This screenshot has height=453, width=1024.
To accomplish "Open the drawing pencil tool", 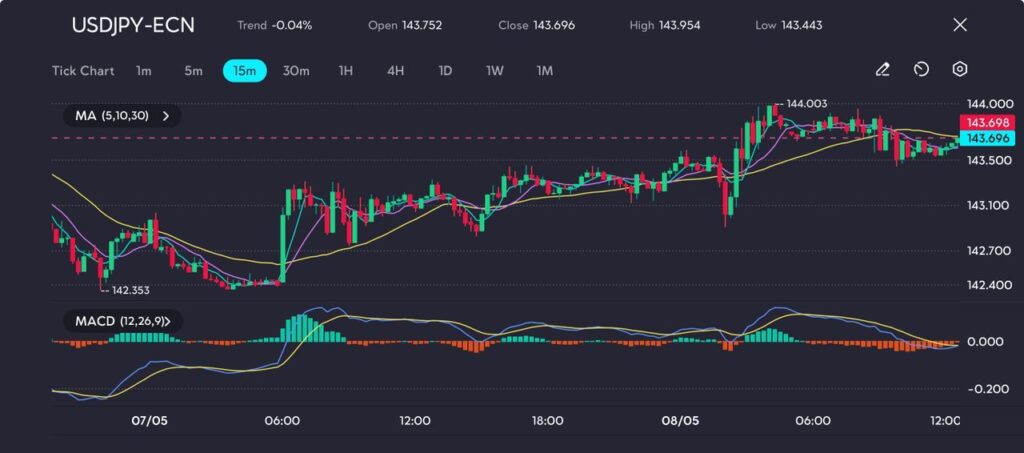I will tap(882, 70).
